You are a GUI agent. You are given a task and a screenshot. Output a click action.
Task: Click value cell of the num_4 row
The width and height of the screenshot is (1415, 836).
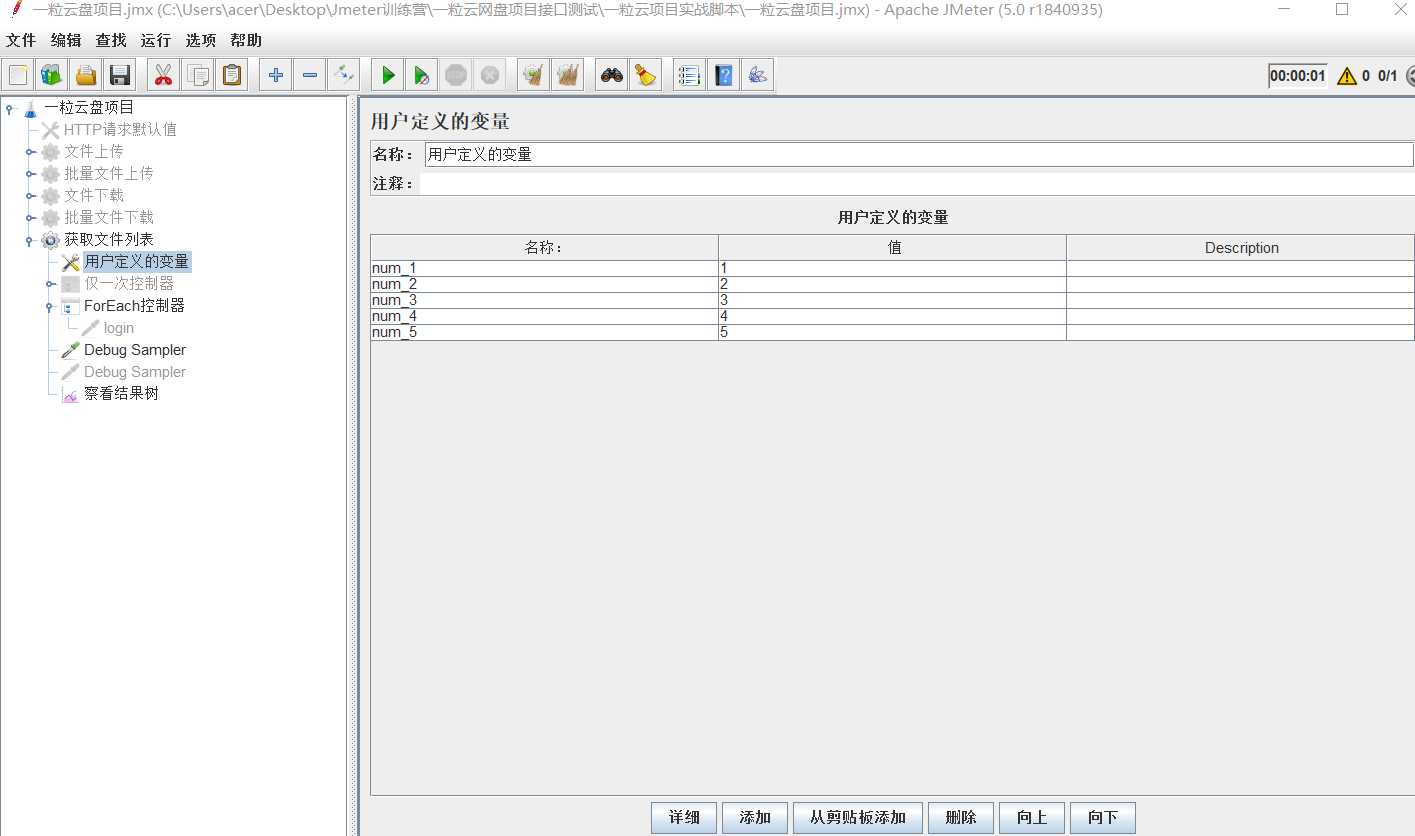click(892, 316)
